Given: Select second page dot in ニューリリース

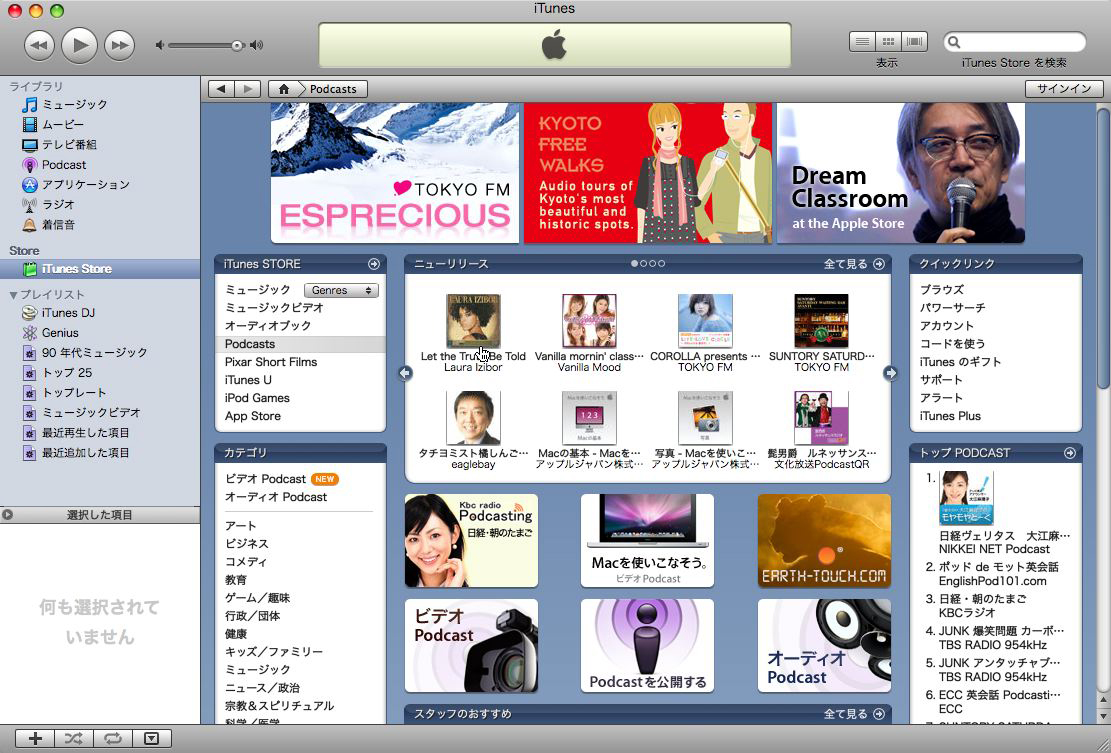Looking at the screenshot, I should point(643,264).
